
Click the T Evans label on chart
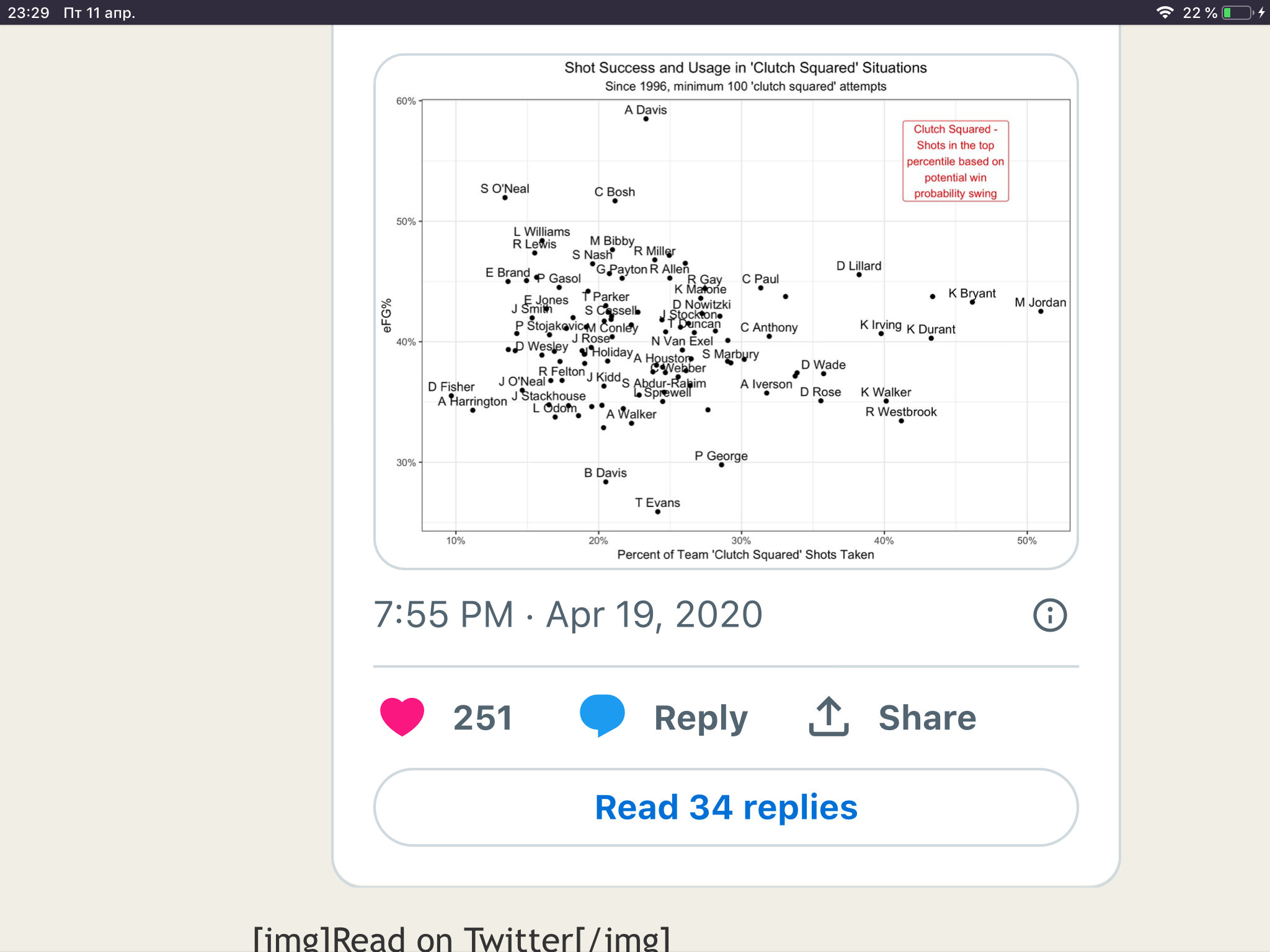coord(657,503)
